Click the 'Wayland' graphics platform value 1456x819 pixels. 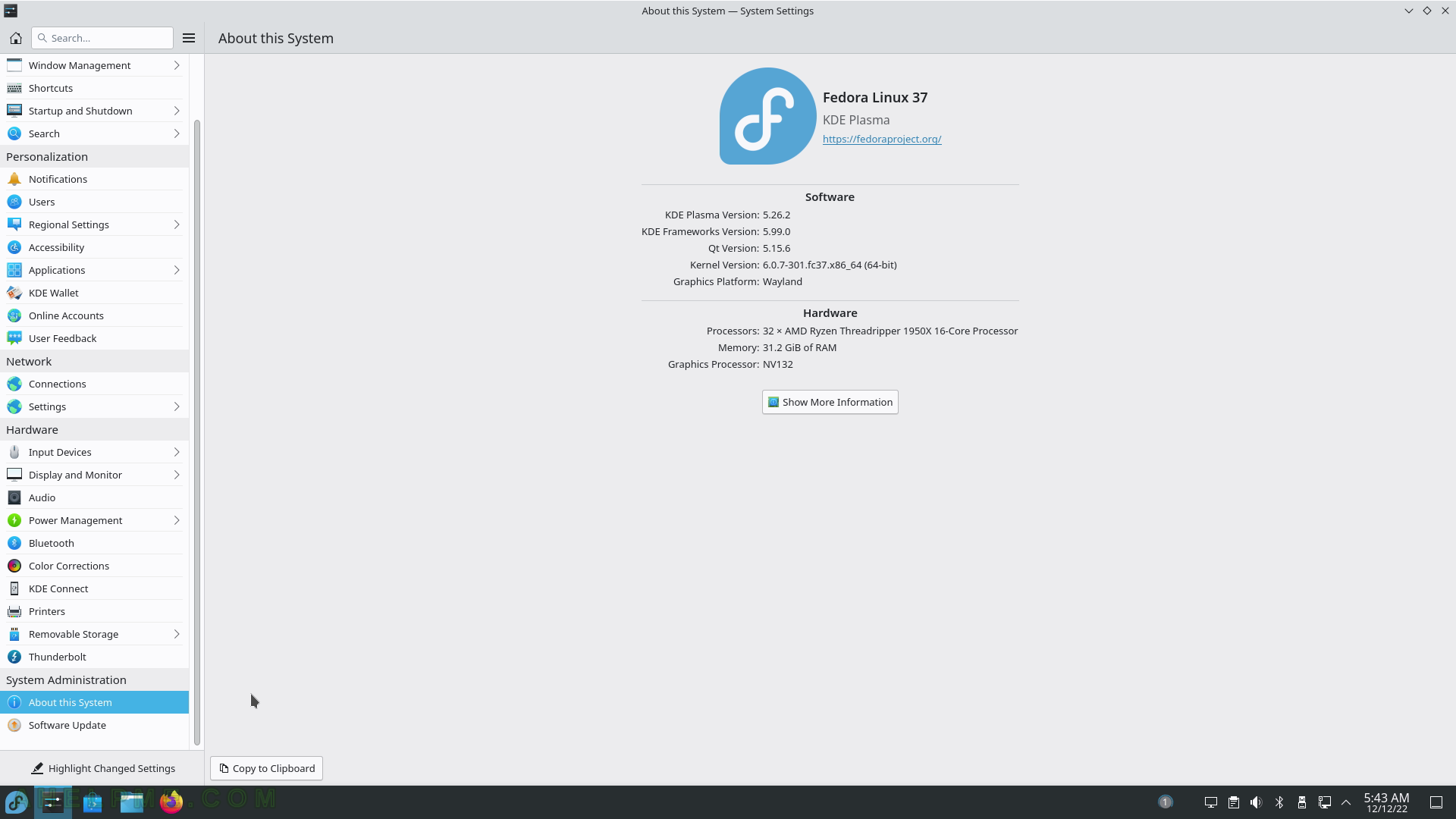[783, 281]
